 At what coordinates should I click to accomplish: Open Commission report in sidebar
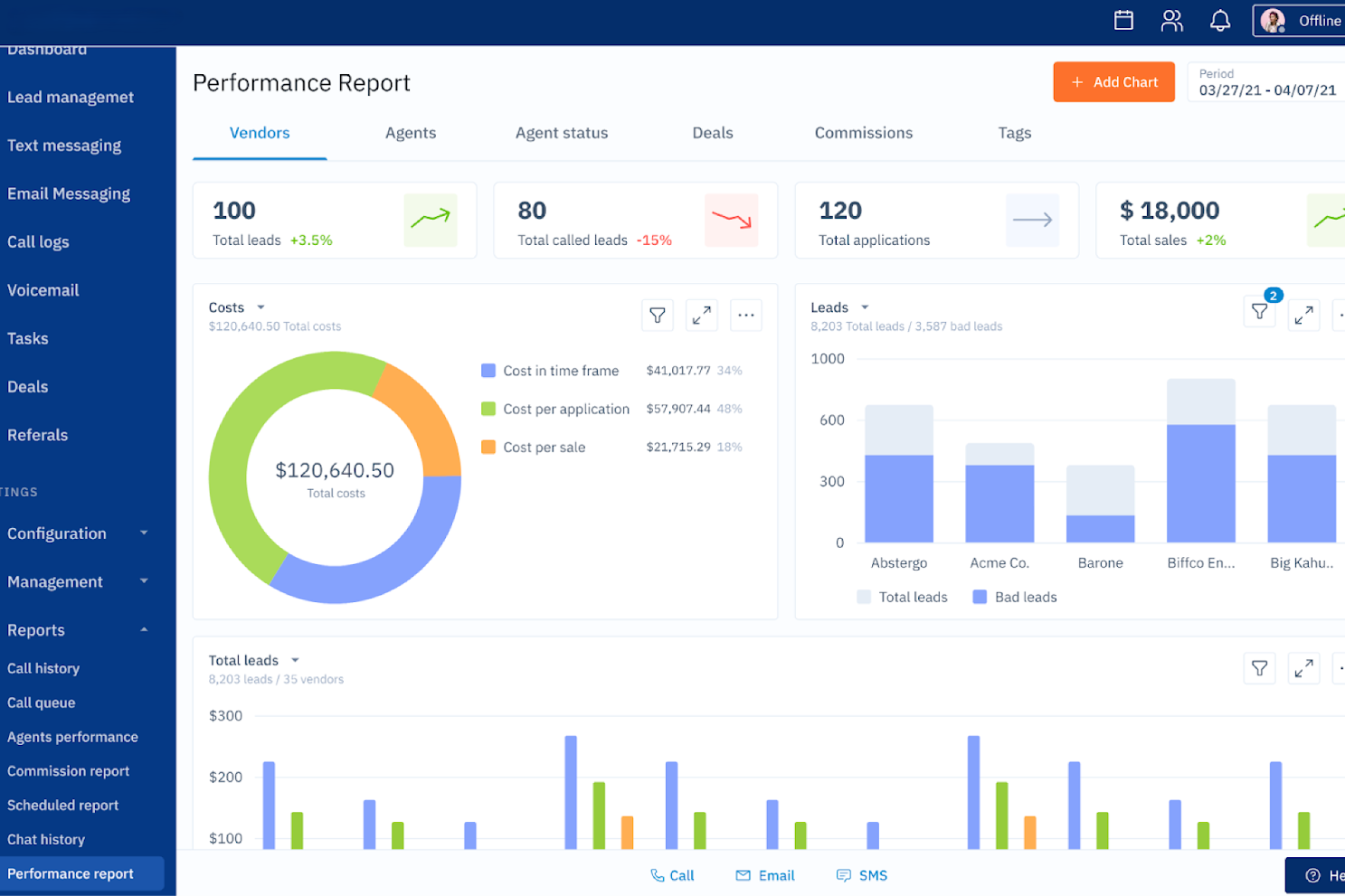click(x=68, y=771)
